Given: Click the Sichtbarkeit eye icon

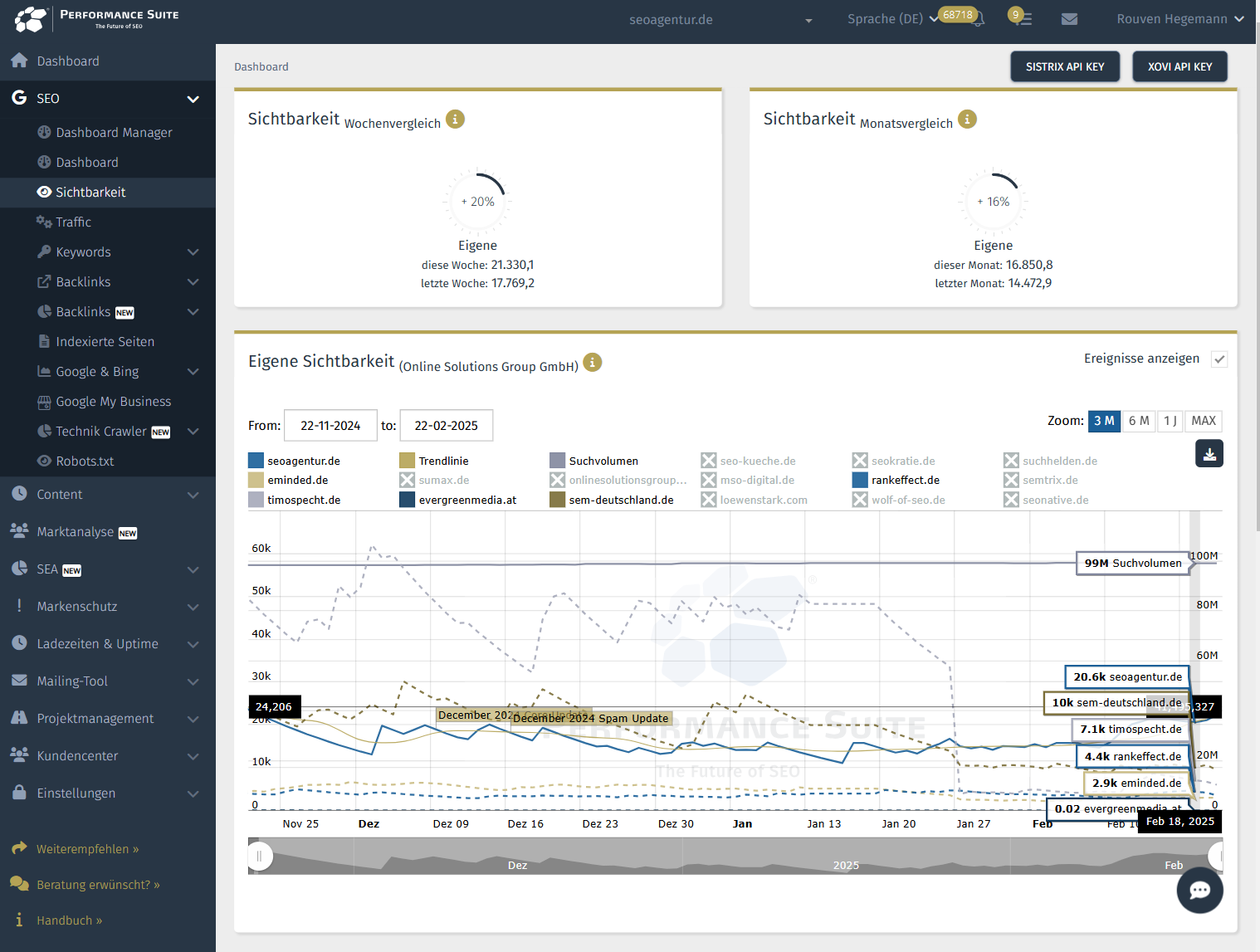Looking at the screenshot, I should [44, 192].
